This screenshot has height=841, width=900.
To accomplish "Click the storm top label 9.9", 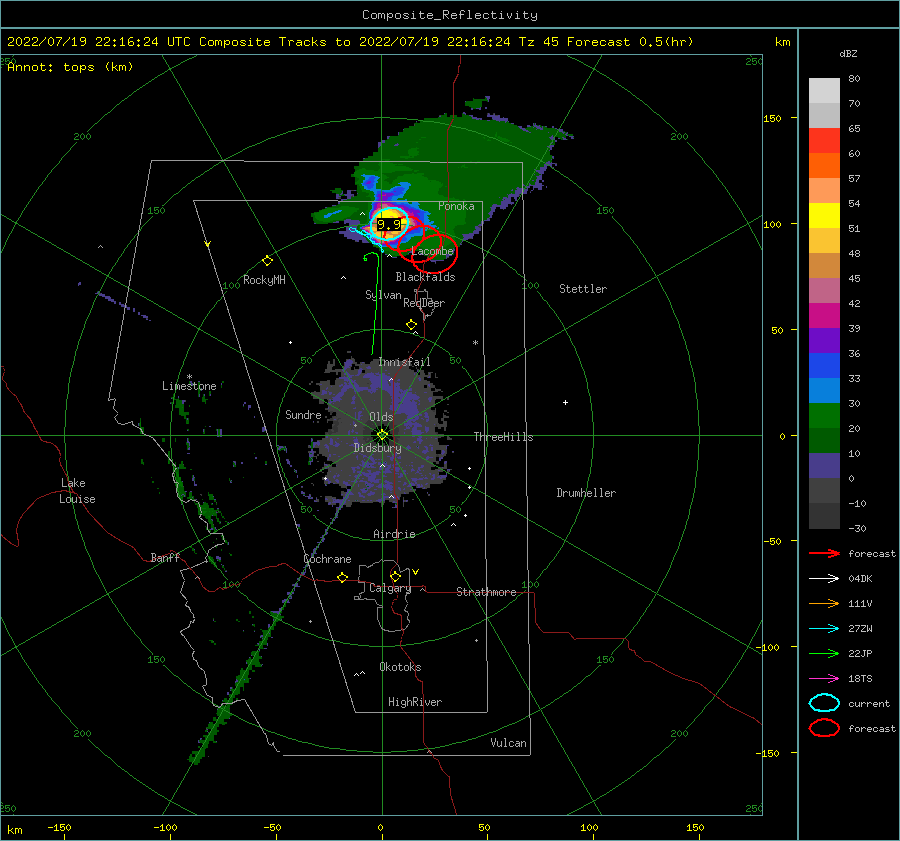I will 389,224.
